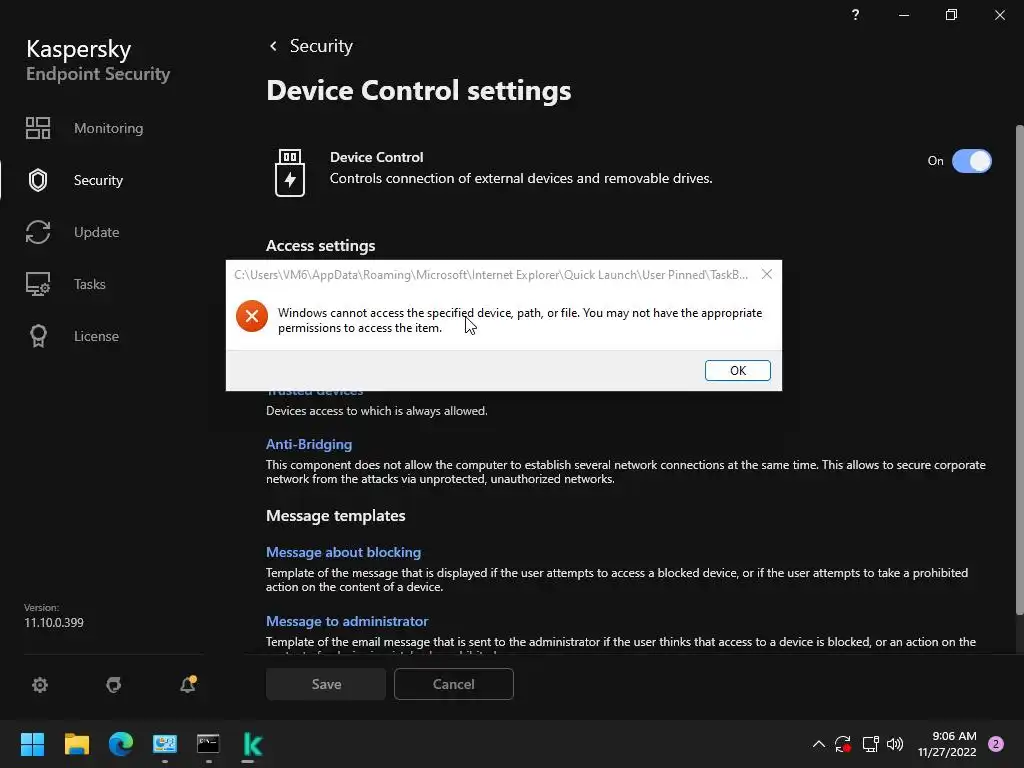Launch Microsoft Edge from taskbar

pyautogui.click(x=121, y=744)
